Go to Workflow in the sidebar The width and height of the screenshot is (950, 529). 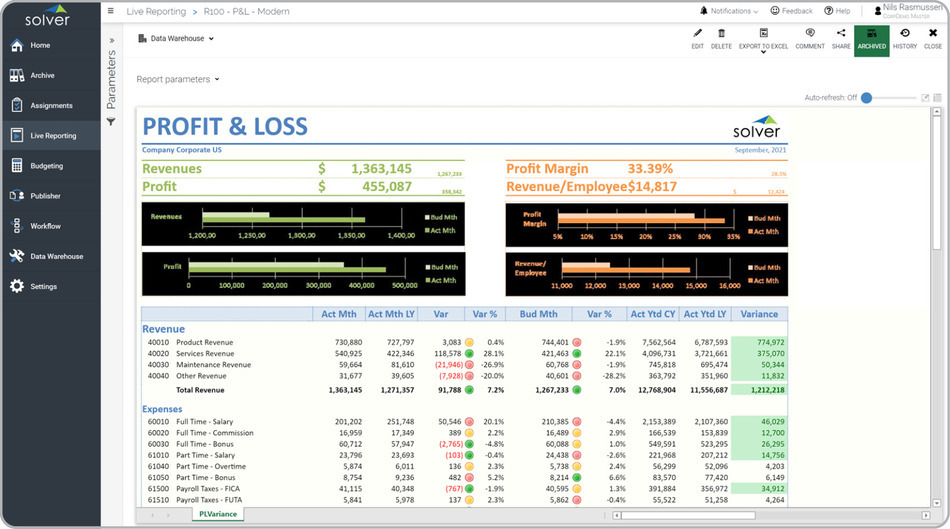(x=45, y=226)
